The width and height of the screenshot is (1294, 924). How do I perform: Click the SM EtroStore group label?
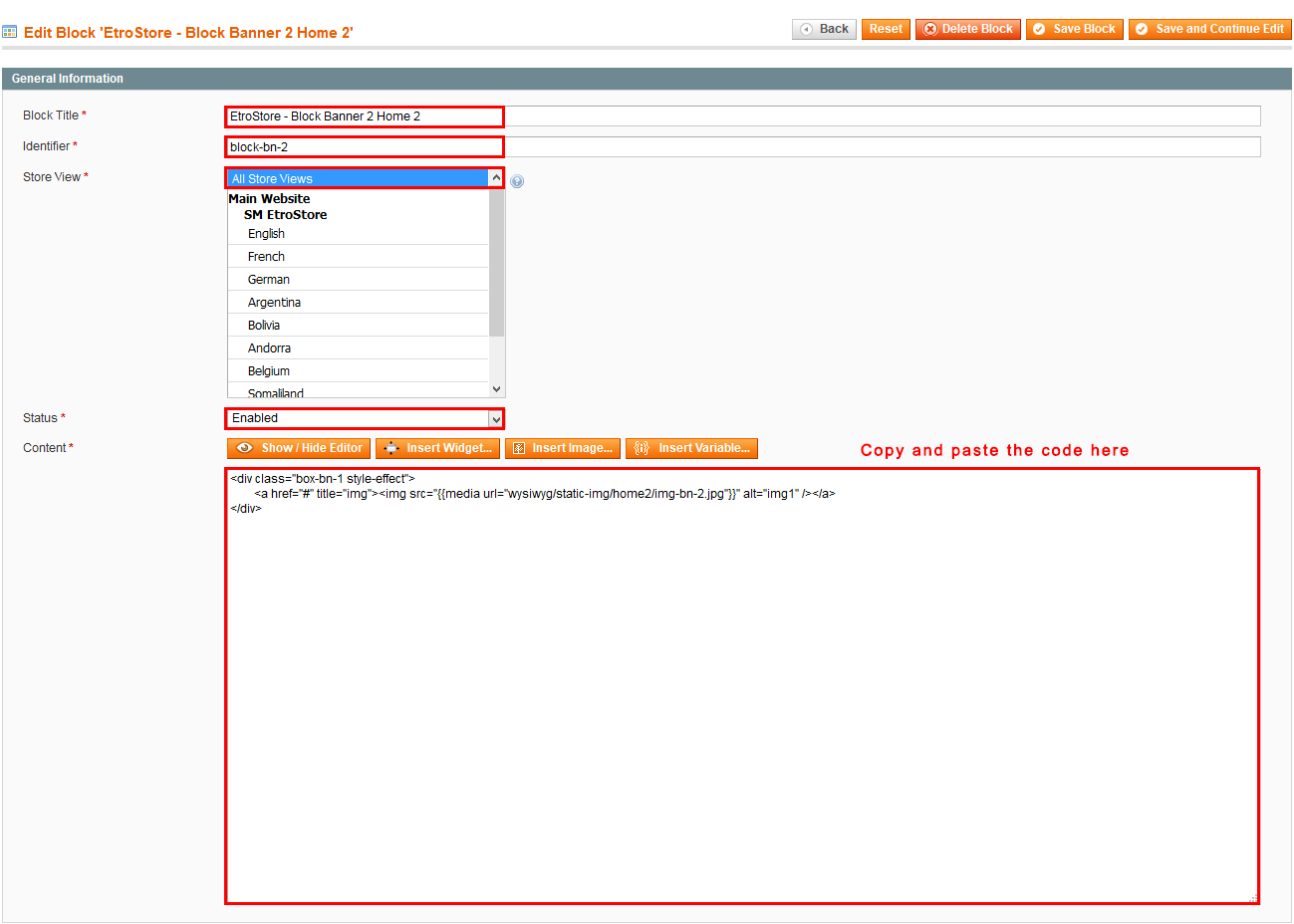click(x=285, y=215)
